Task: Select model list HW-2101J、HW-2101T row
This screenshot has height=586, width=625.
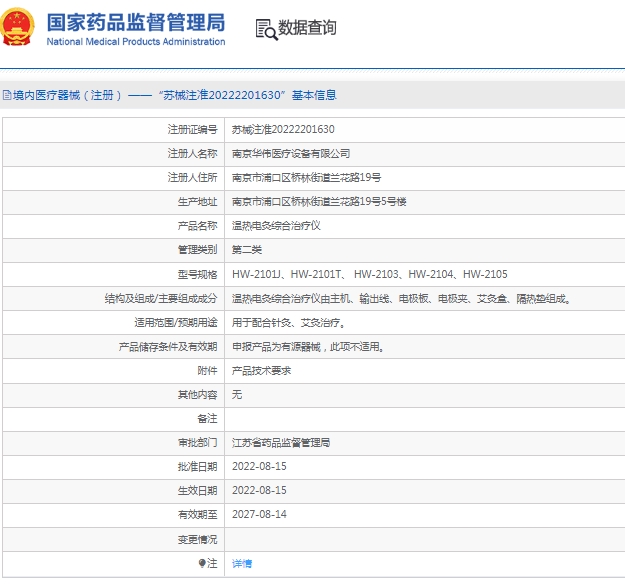Action: (369, 274)
